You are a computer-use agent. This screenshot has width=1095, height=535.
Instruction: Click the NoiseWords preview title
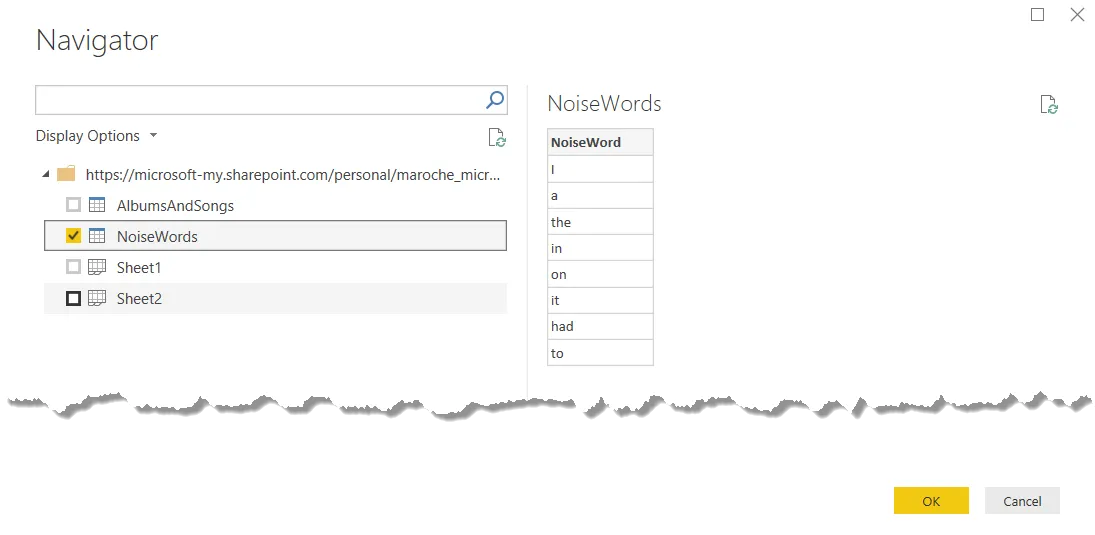[x=604, y=103]
